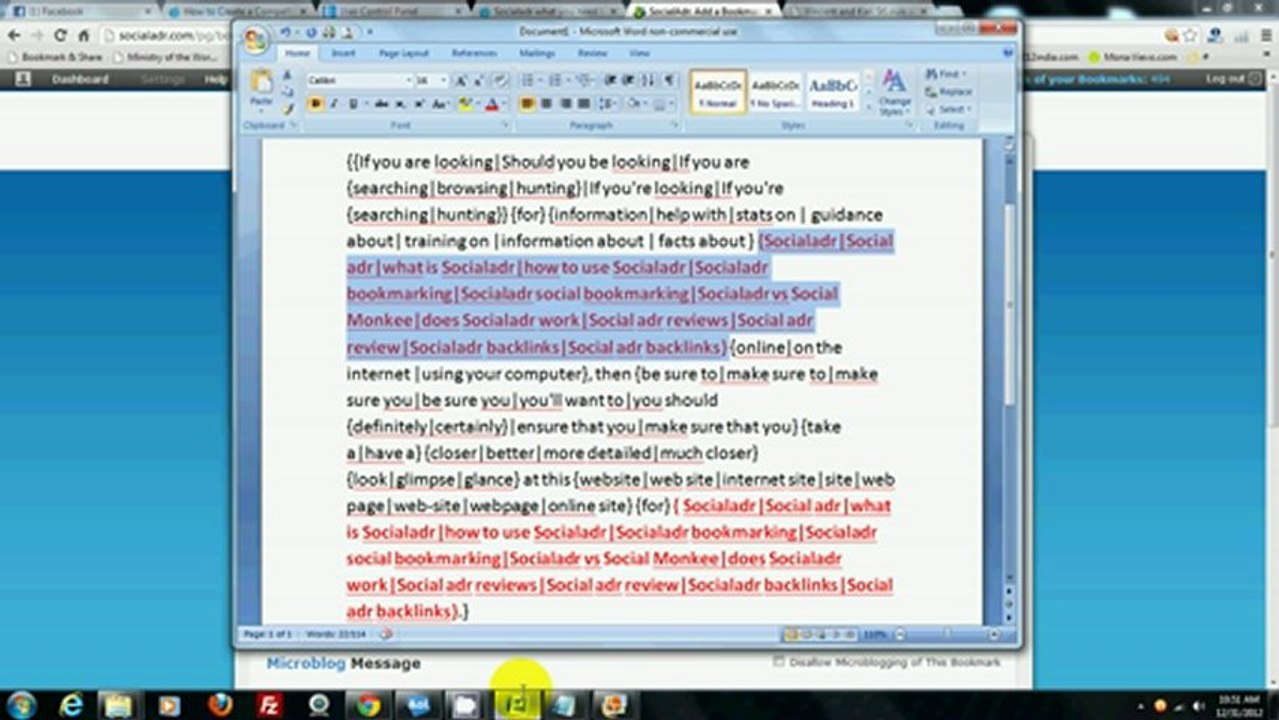Open the font size dropdown
This screenshot has height=720, width=1279.
(x=443, y=80)
